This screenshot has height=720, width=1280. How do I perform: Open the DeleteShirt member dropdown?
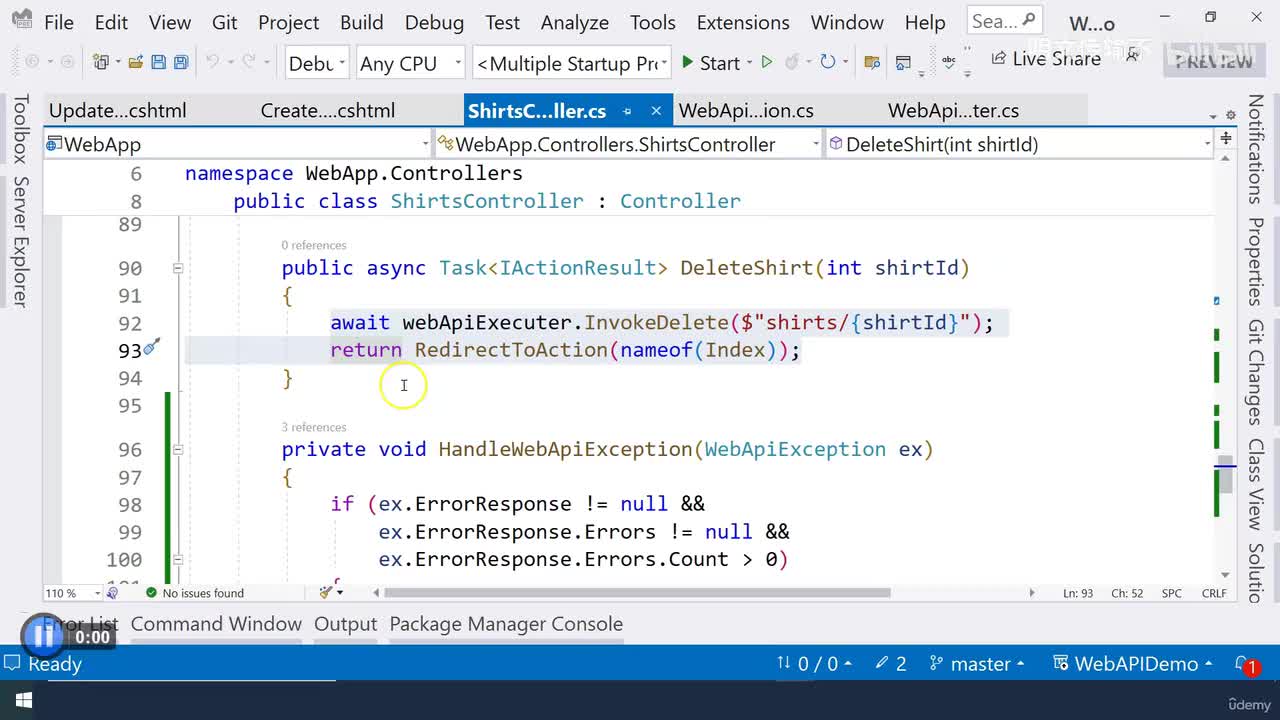click(x=1020, y=144)
